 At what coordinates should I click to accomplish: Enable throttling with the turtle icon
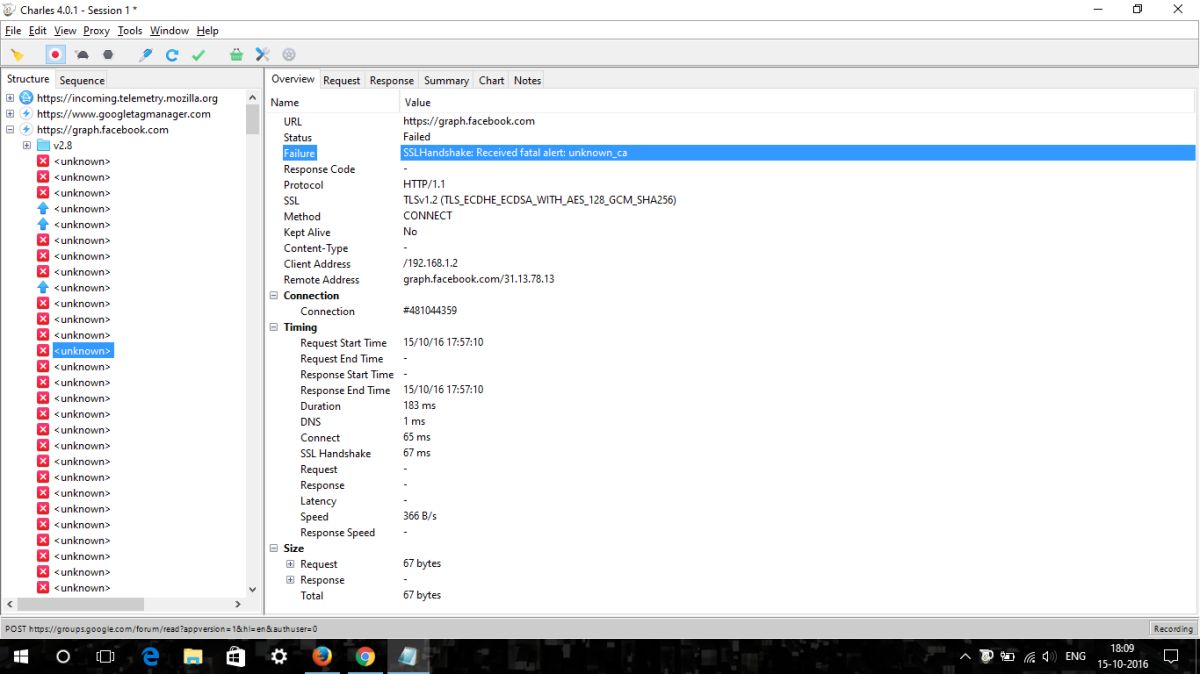[x=82, y=55]
